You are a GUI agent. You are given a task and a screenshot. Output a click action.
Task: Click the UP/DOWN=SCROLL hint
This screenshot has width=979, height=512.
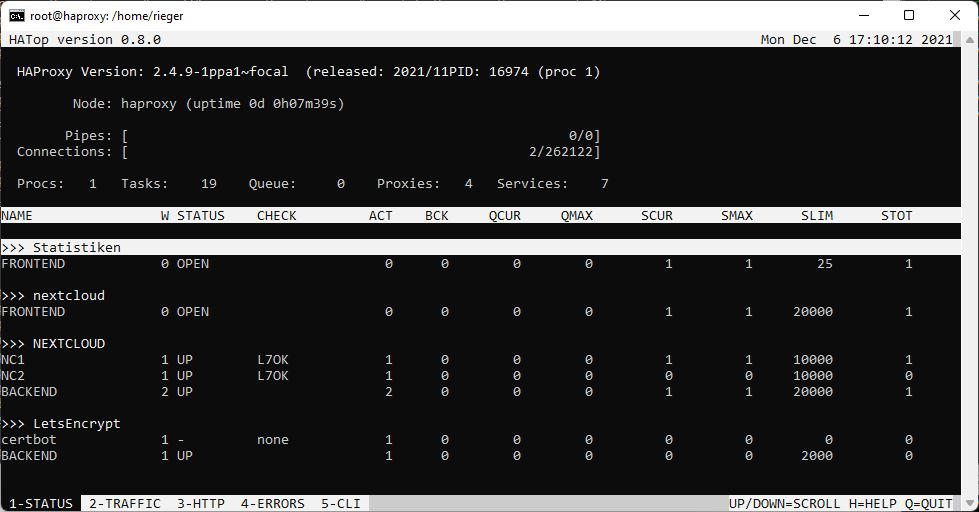coord(785,503)
